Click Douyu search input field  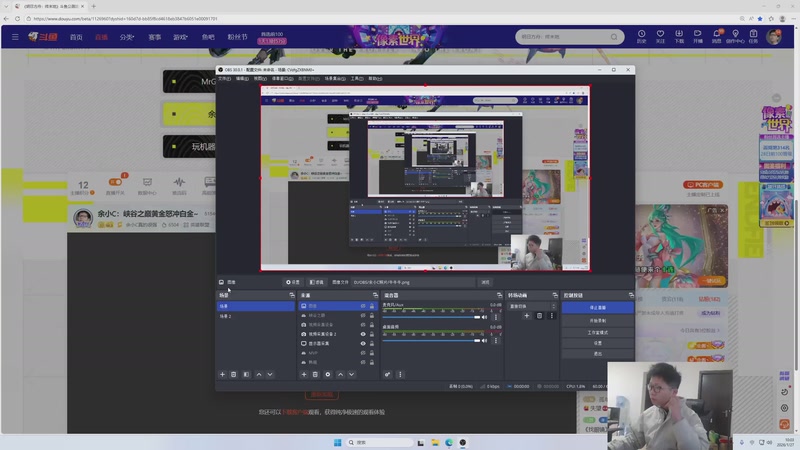point(564,37)
